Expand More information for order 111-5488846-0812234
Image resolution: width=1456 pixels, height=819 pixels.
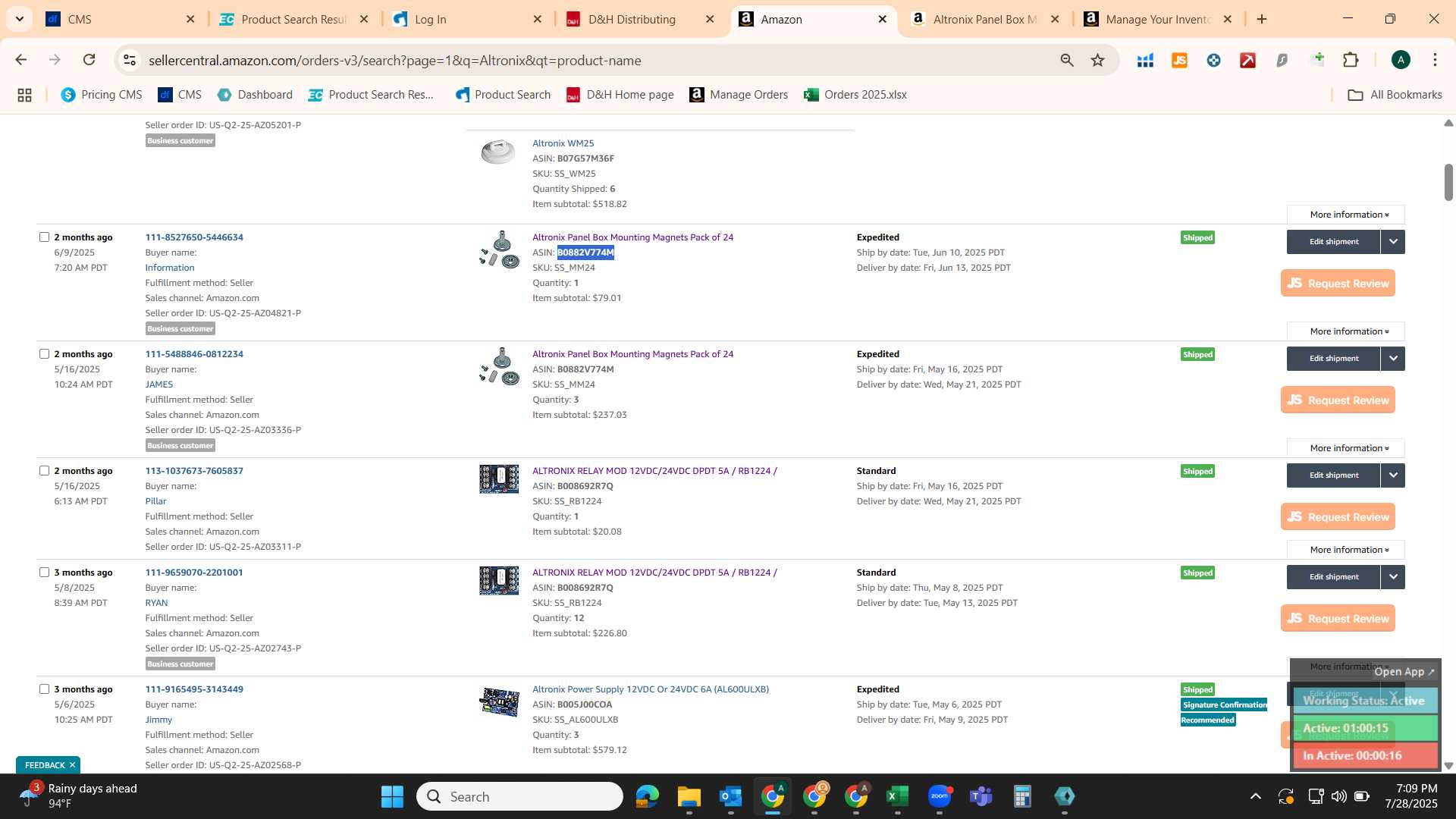pyautogui.click(x=1346, y=448)
